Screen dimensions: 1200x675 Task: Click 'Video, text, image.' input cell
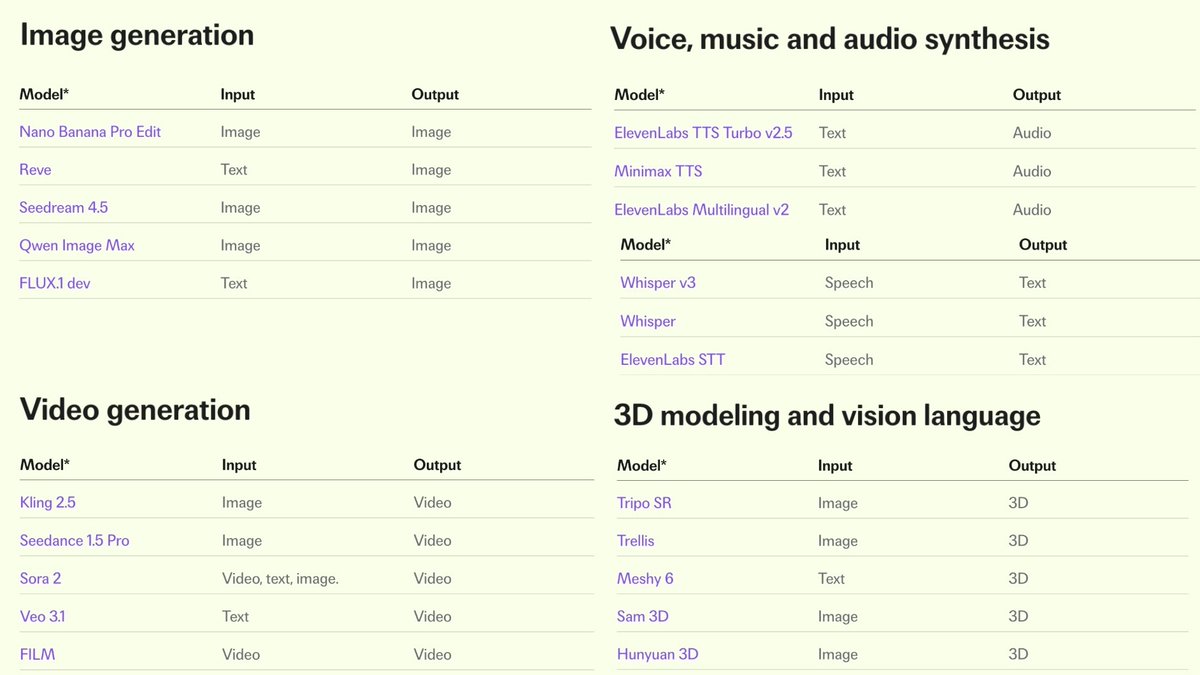tap(280, 579)
